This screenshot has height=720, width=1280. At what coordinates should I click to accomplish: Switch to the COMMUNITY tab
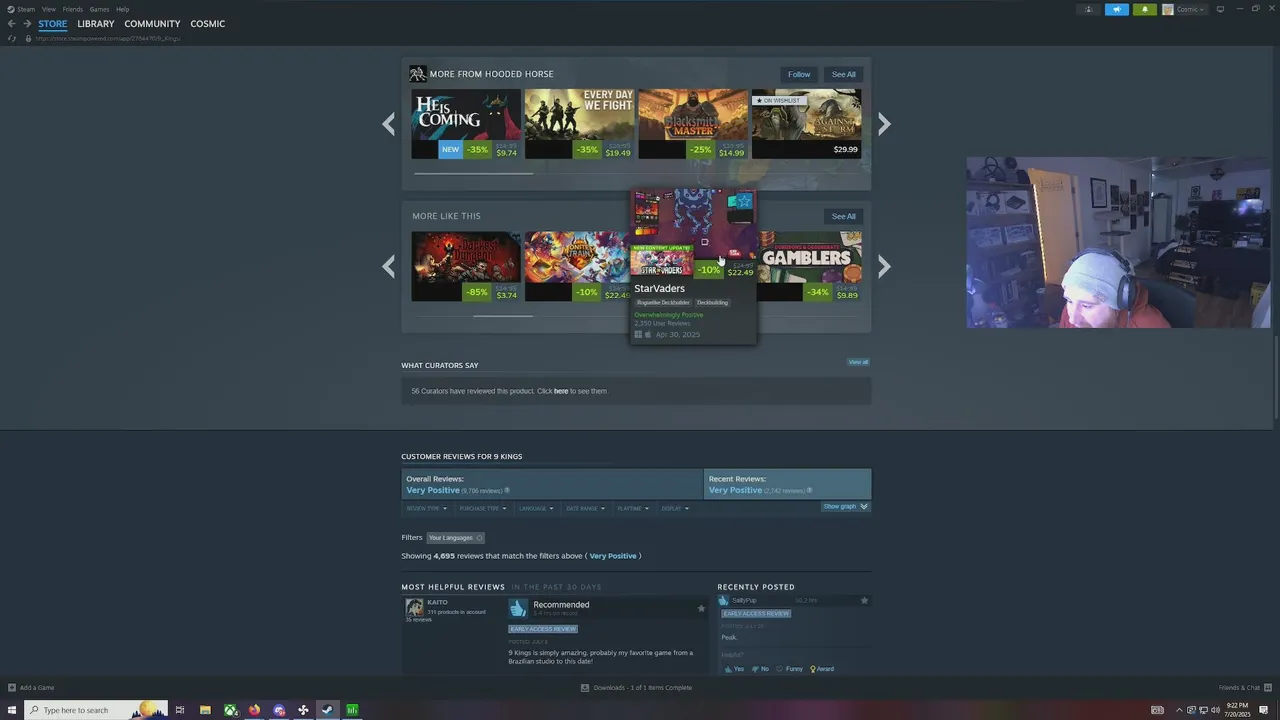(152, 23)
